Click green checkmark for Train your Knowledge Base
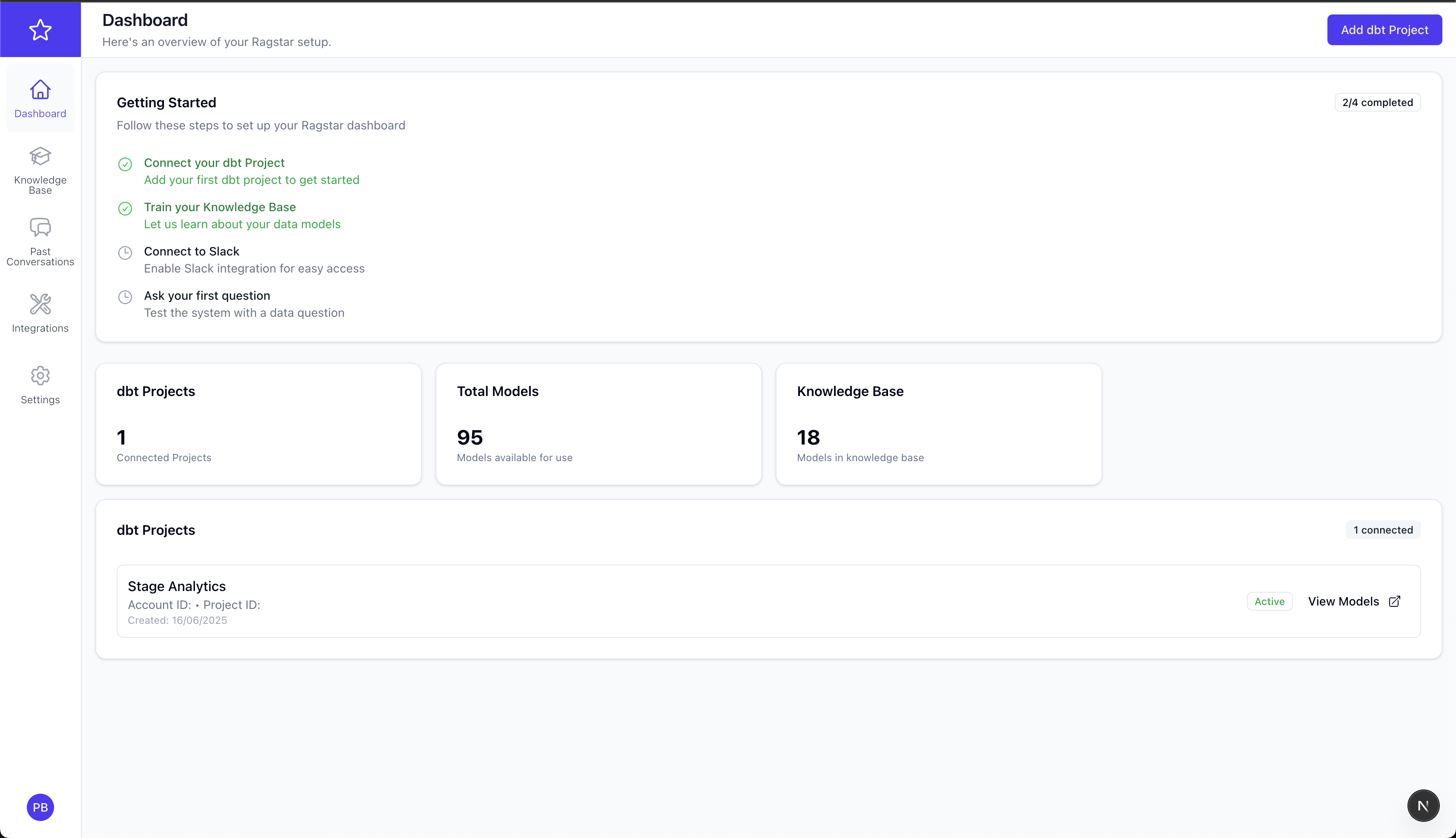This screenshot has width=1456, height=838. point(125,209)
